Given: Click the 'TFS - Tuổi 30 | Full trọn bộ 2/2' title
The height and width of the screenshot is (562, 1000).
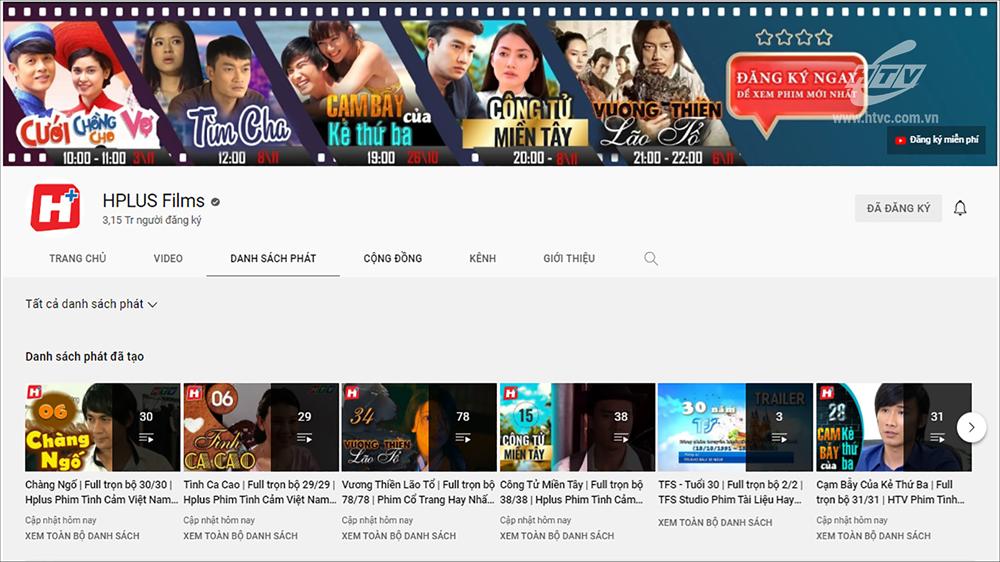Looking at the screenshot, I should coord(730,492).
